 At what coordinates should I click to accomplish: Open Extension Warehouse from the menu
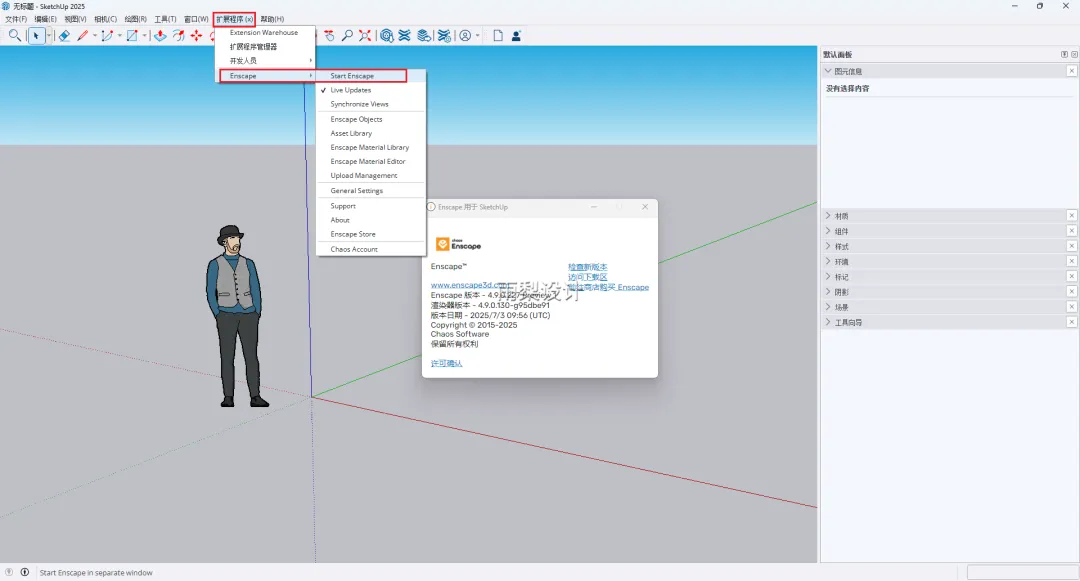(265, 32)
